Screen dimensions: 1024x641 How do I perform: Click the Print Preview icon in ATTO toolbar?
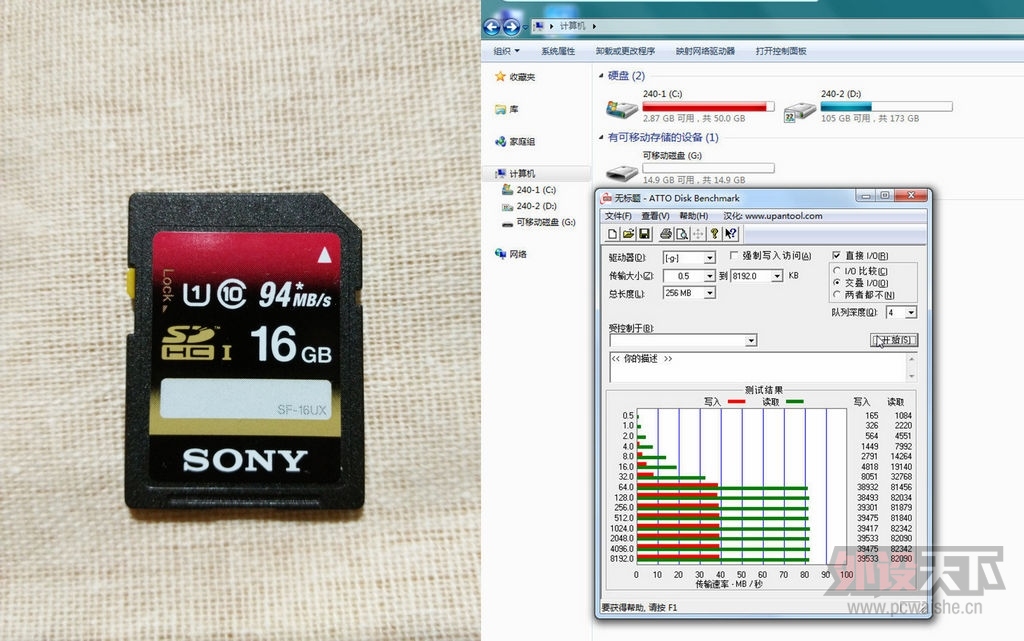click(682, 234)
